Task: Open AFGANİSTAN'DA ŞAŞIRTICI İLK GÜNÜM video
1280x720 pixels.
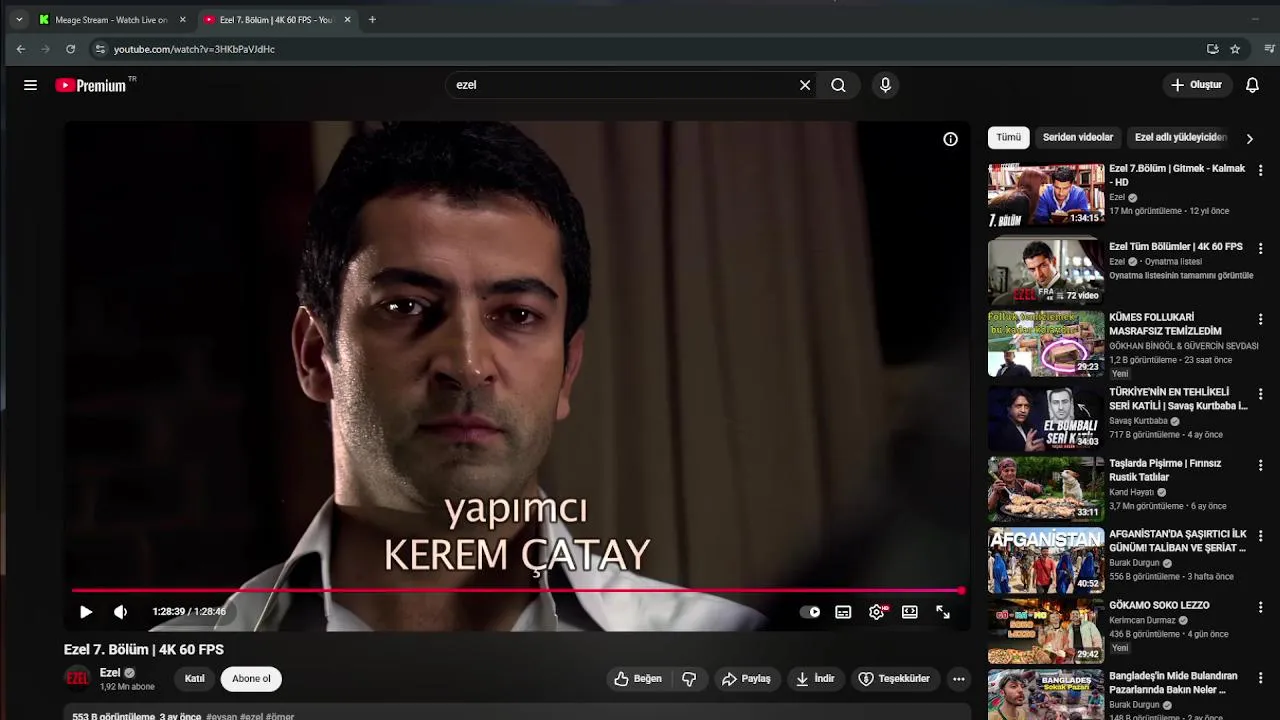Action: point(1178,541)
